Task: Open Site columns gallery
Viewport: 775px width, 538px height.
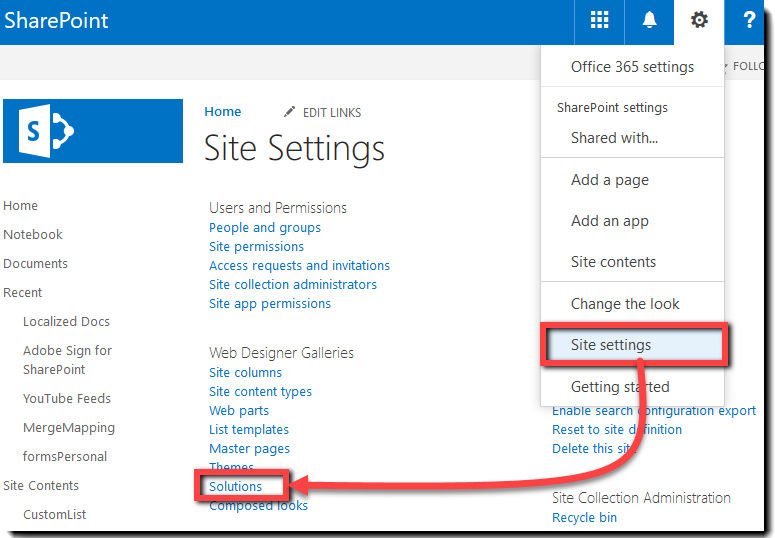Action: coord(245,373)
